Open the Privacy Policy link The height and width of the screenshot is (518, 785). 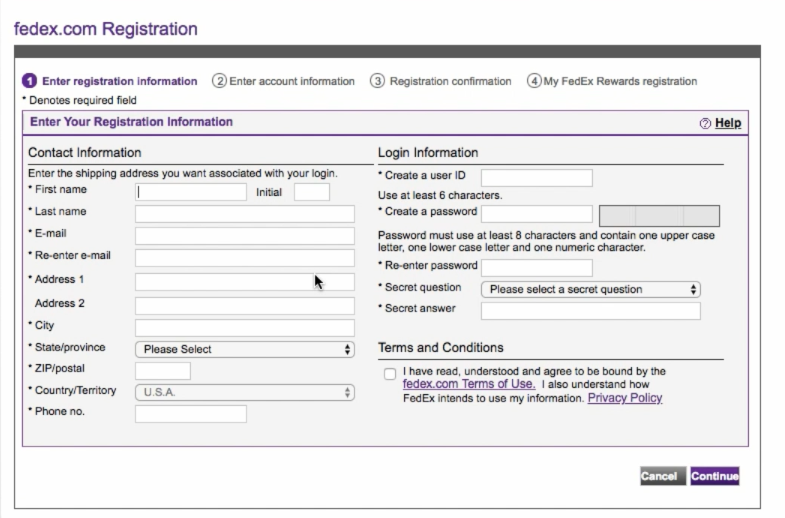pyautogui.click(x=625, y=398)
